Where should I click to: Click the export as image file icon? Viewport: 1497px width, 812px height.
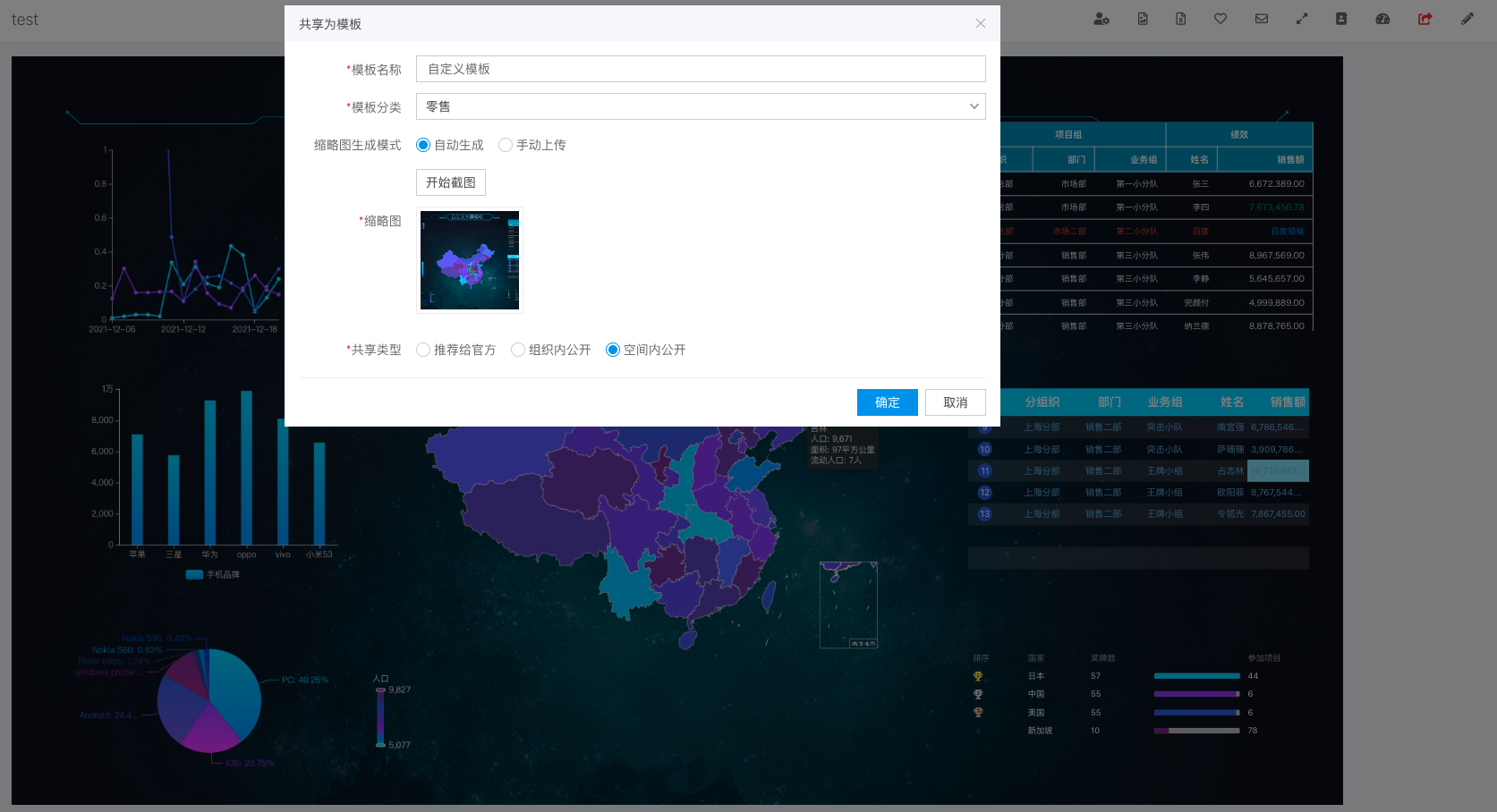point(1143,19)
